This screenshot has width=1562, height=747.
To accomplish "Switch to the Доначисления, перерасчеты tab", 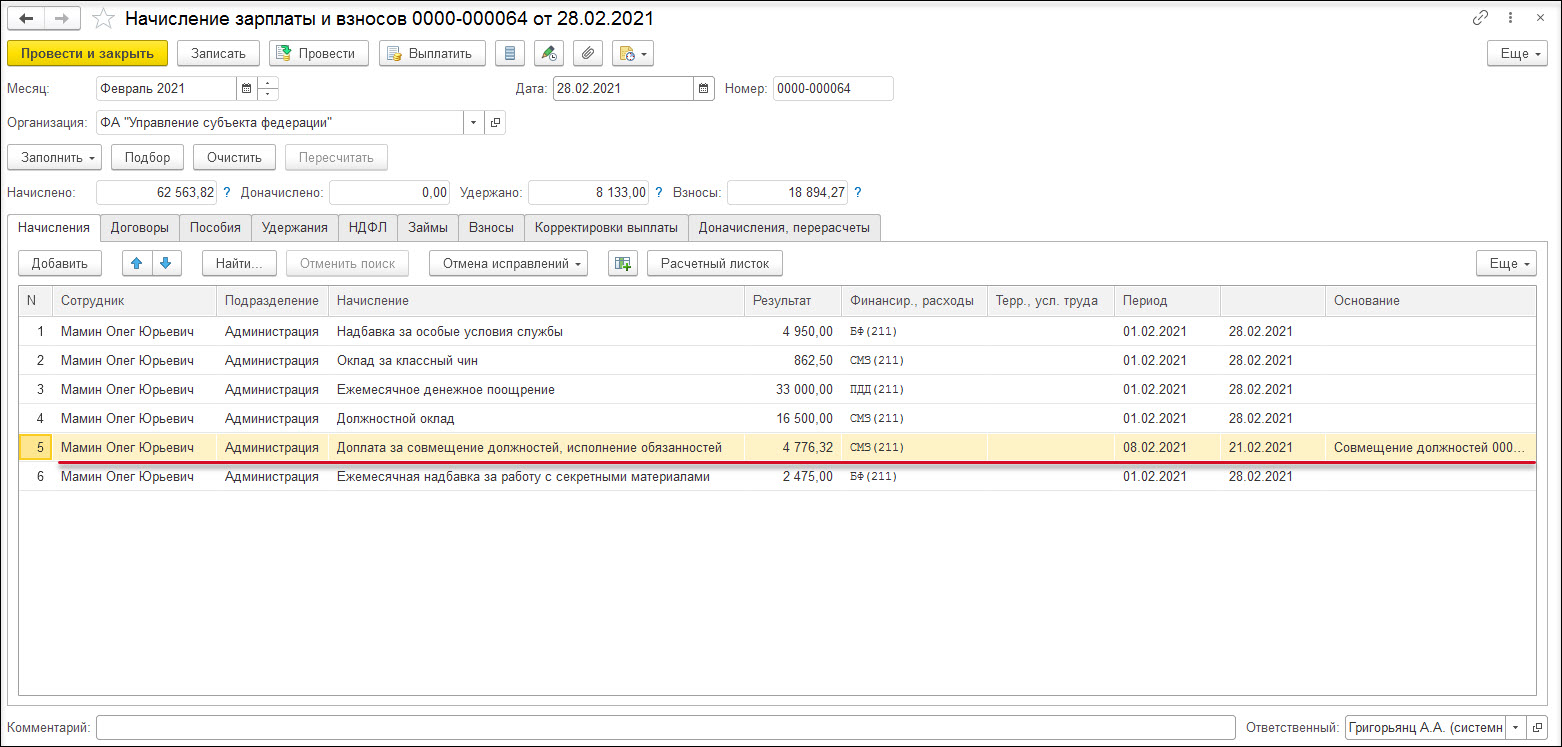I will (784, 227).
